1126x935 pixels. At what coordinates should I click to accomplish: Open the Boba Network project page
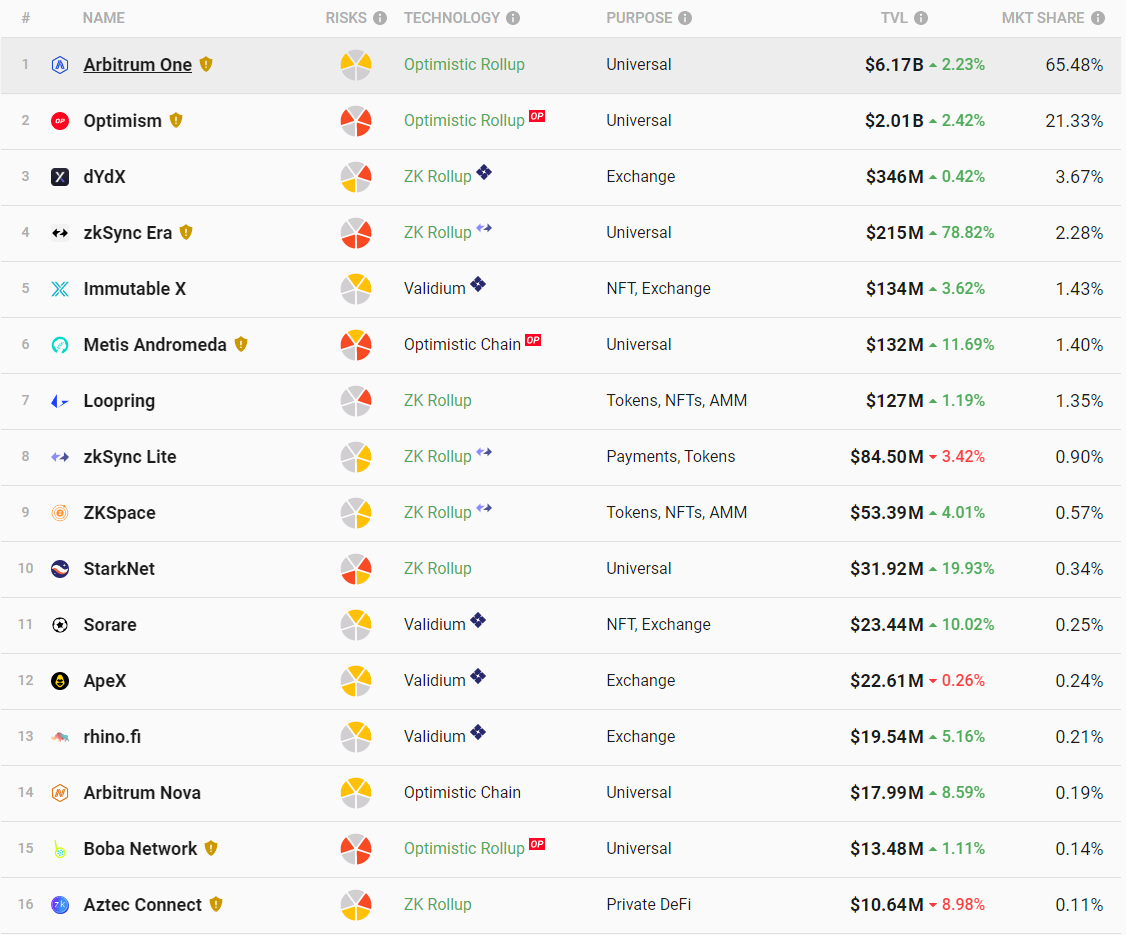[x=140, y=849]
